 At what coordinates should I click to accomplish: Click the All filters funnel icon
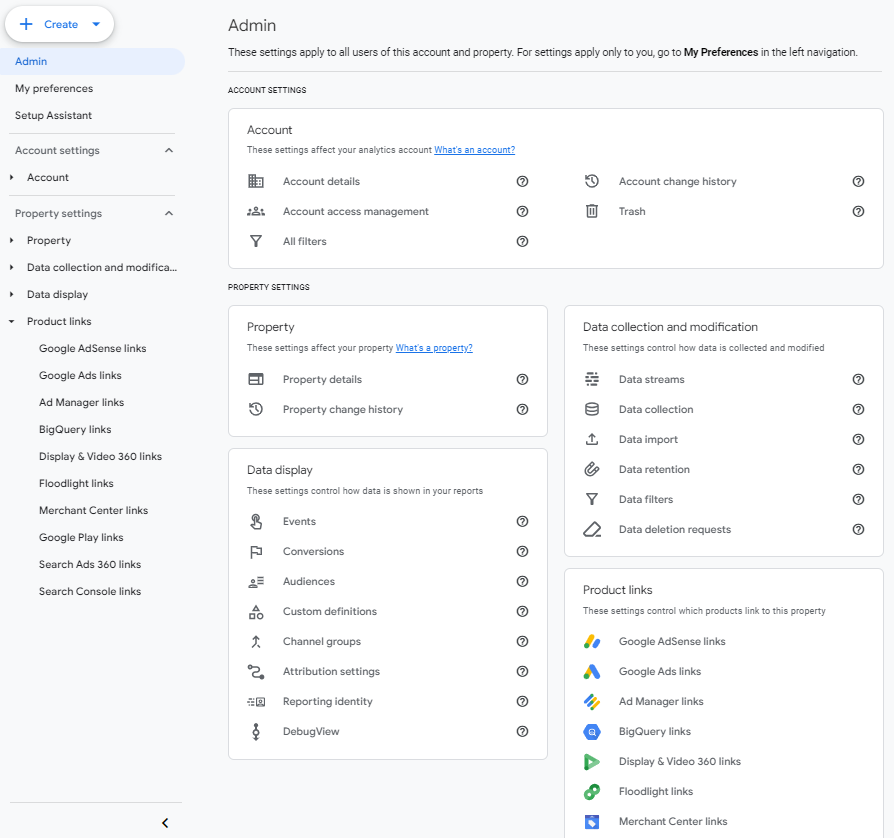tap(256, 241)
